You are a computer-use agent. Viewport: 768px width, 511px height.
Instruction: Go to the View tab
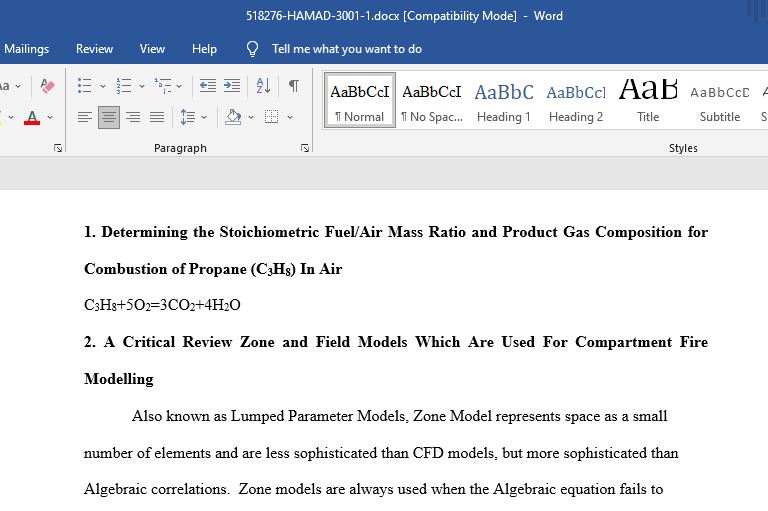(152, 49)
